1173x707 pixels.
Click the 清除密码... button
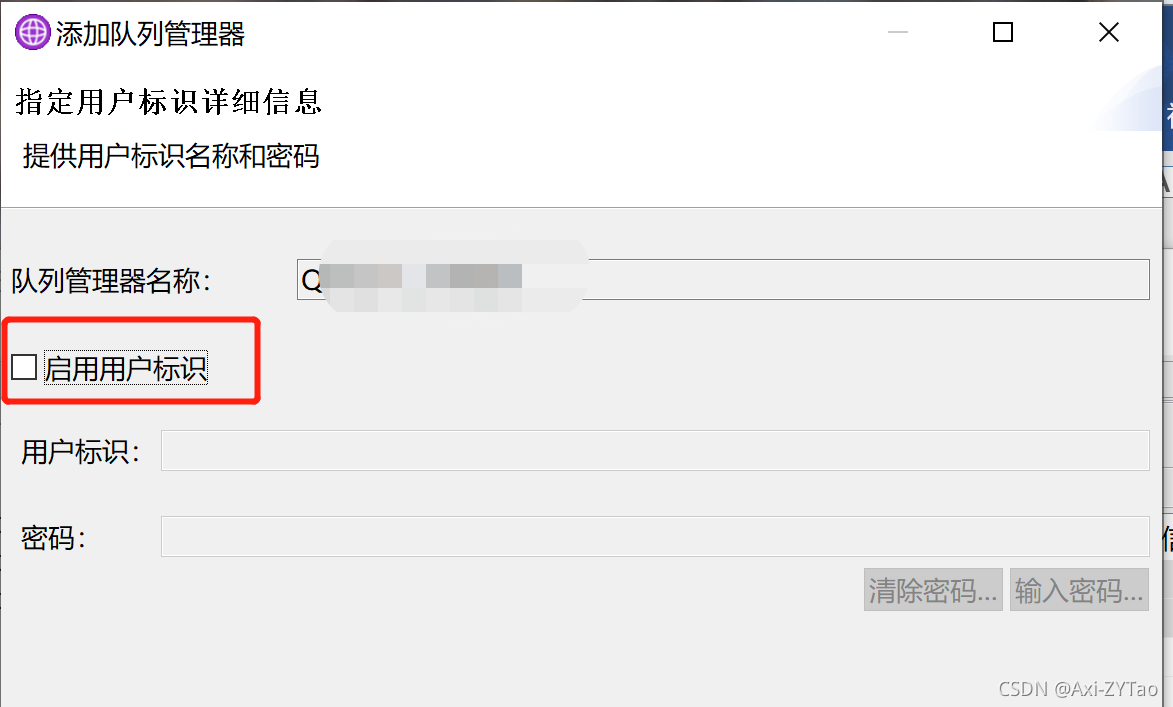tap(933, 590)
